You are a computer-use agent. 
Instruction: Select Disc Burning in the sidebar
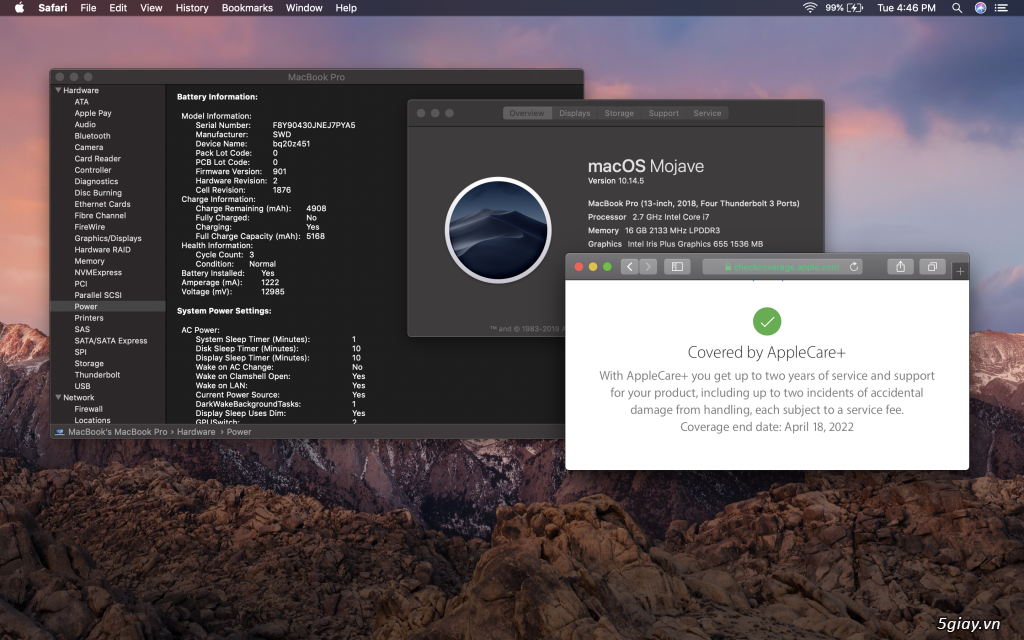[98, 193]
